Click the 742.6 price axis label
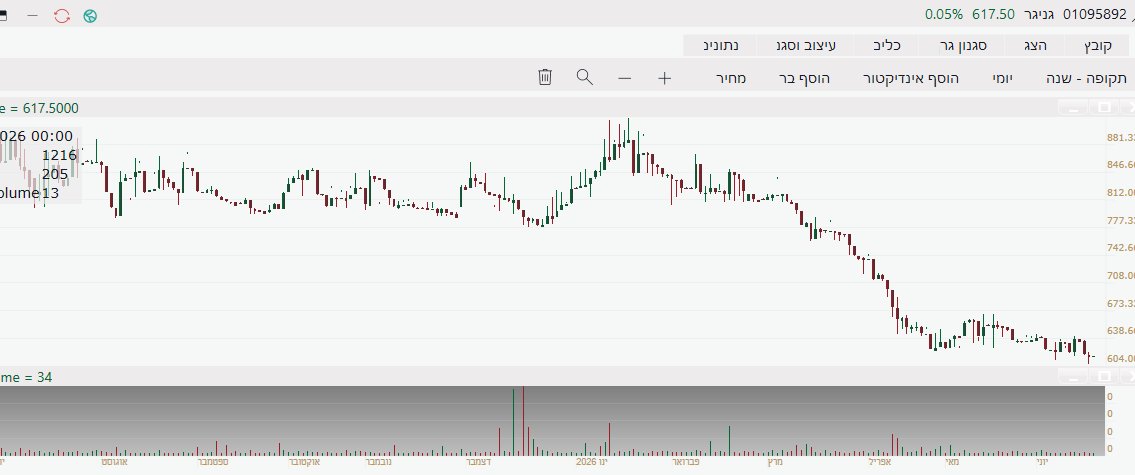1135x475 pixels. tap(1121, 248)
